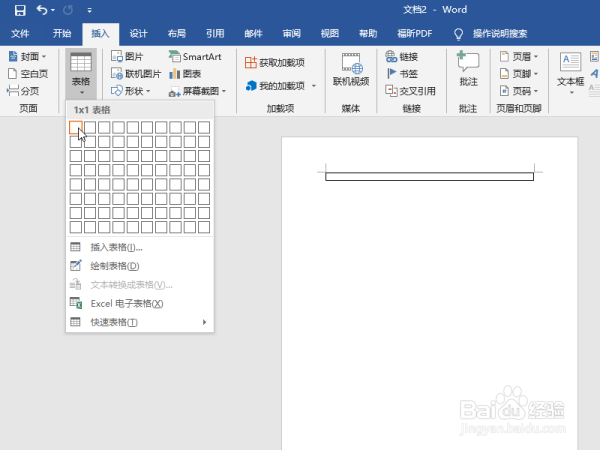Insert a 交叉引用 cross-reference
The width and height of the screenshot is (600, 450).
point(410,91)
